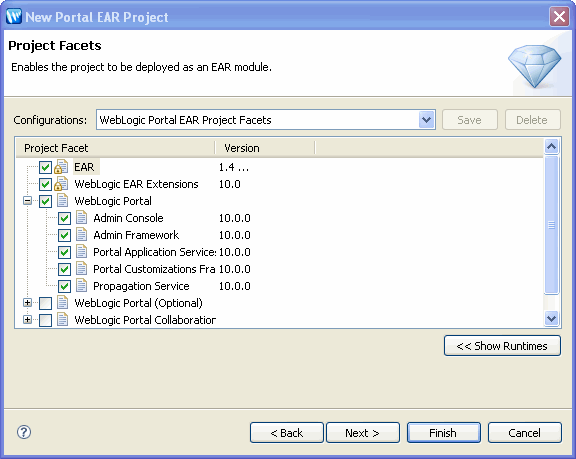Click the Project Facet column header
The width and height of the screenshot is (576, 459).
click(x=116, y=148)
